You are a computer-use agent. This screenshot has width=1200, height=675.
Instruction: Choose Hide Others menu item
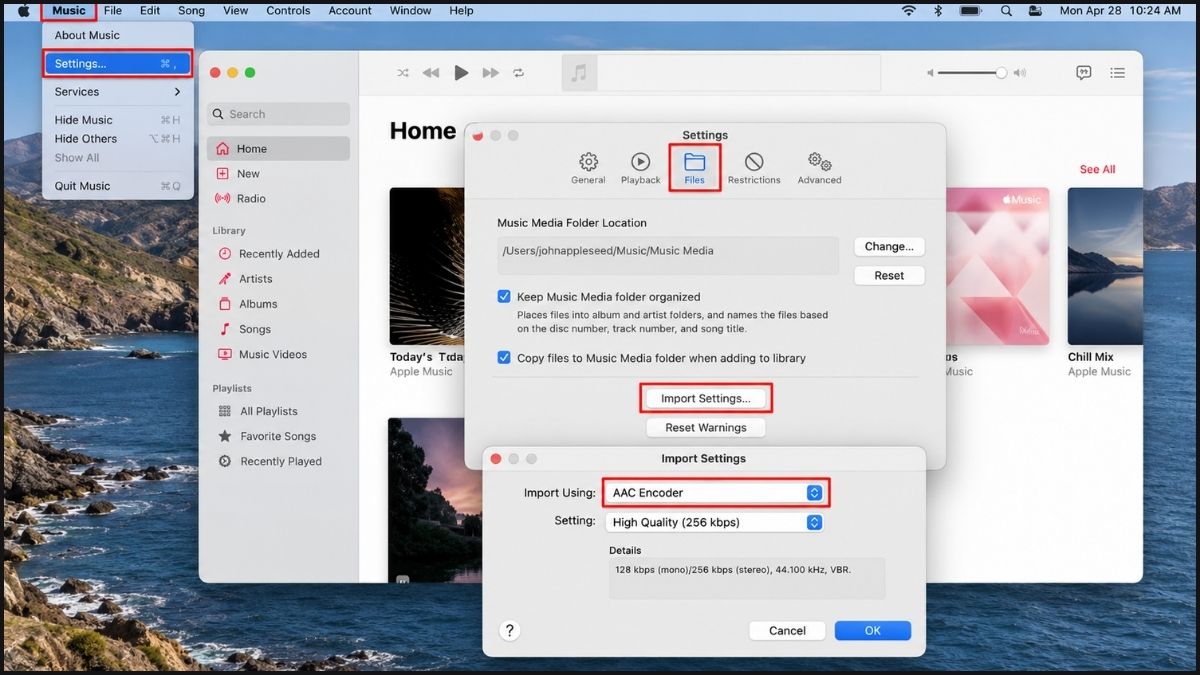click(x=118, y=139)
